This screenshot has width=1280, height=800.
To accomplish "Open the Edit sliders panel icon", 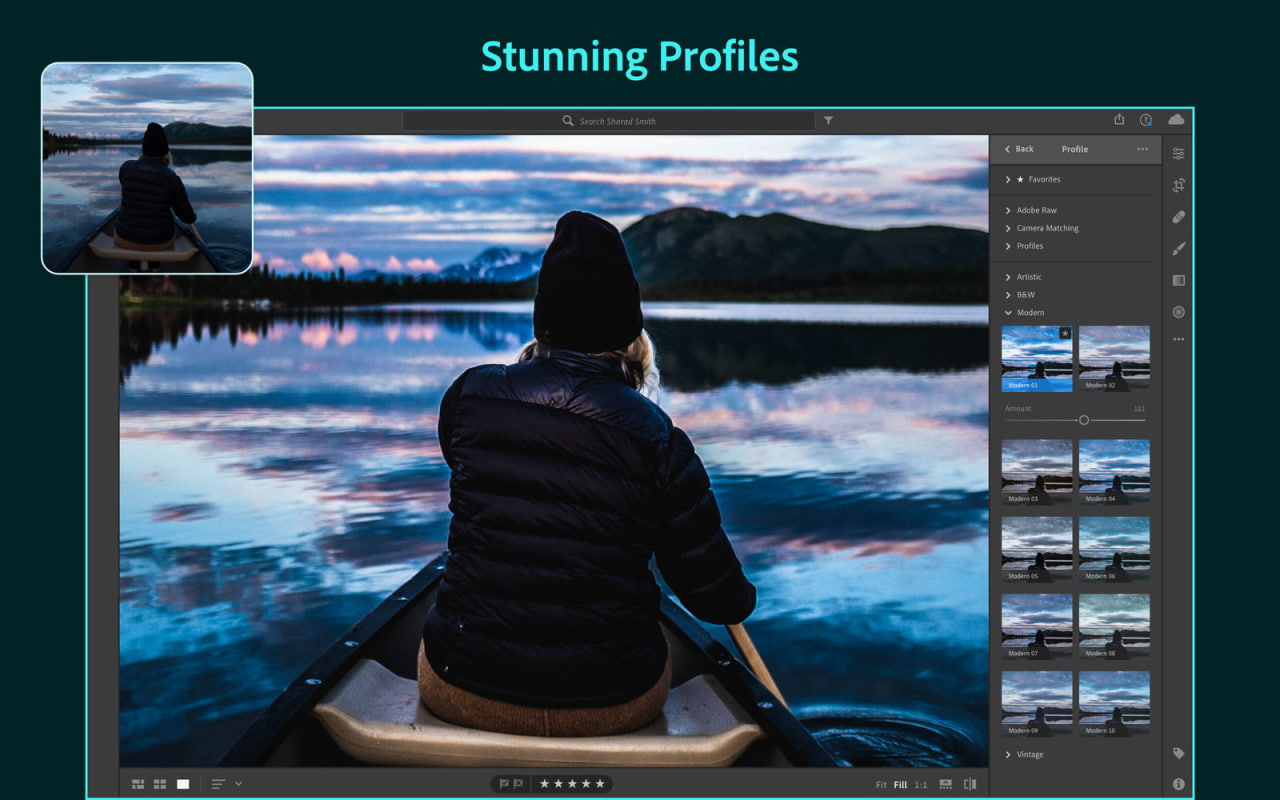I will [1178, 154].
